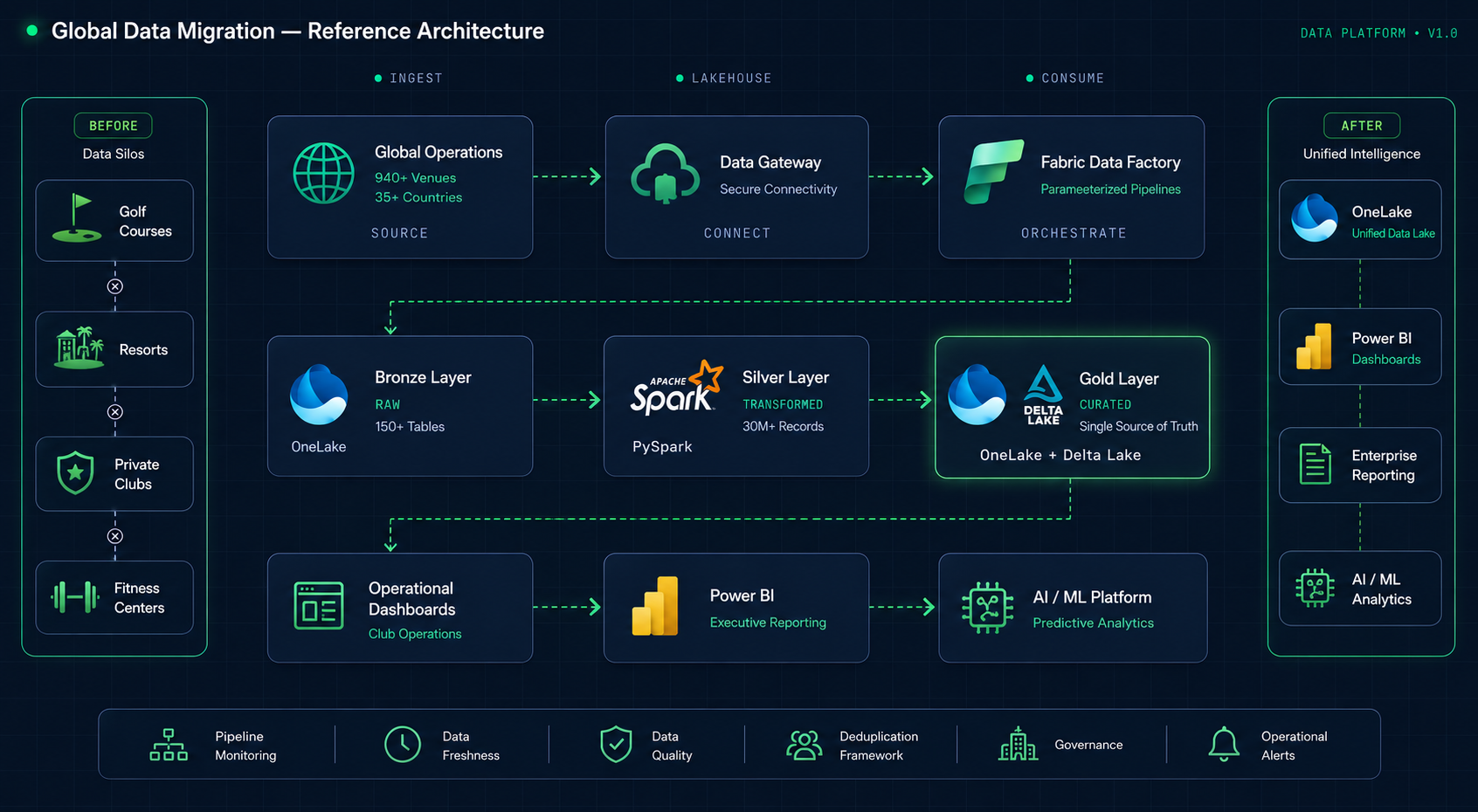The image size is (1478, 812).
Task: Click the 'Club Operations' text
Action: point(415,634)
